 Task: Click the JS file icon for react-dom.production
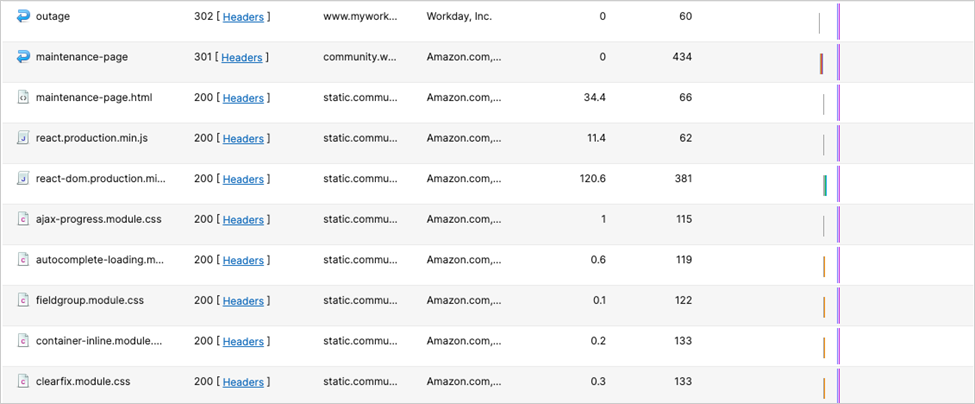pyautogui.click(x=24, y=178)
